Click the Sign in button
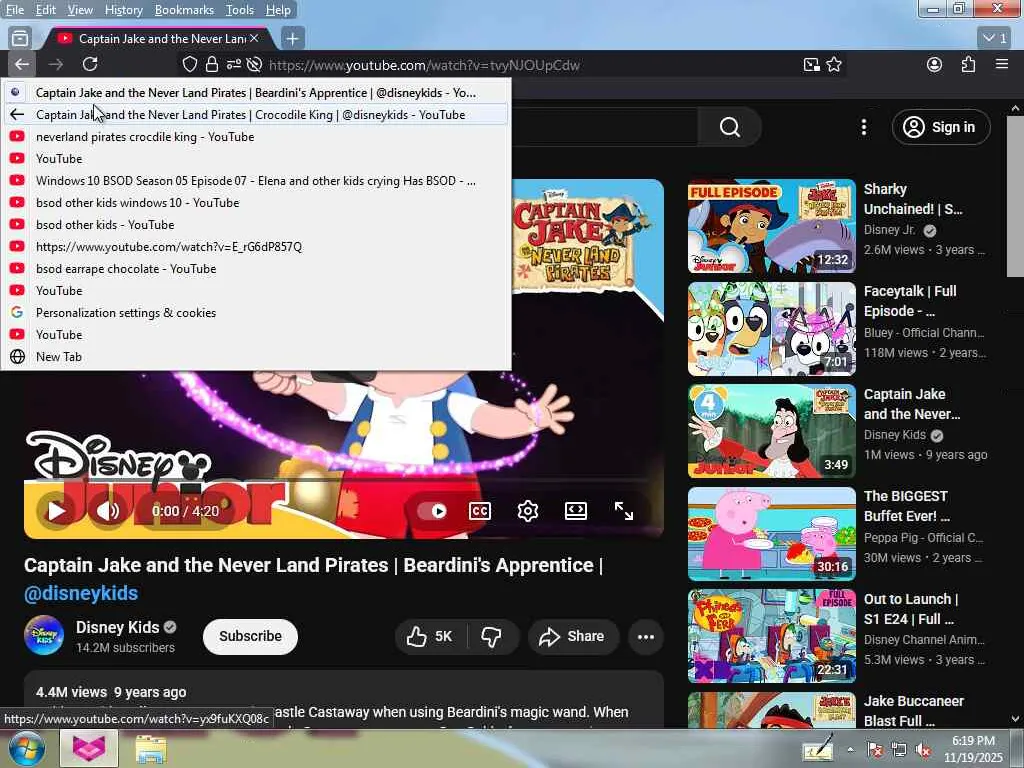This screenshot has width=1024, height=768. point(940,127)
